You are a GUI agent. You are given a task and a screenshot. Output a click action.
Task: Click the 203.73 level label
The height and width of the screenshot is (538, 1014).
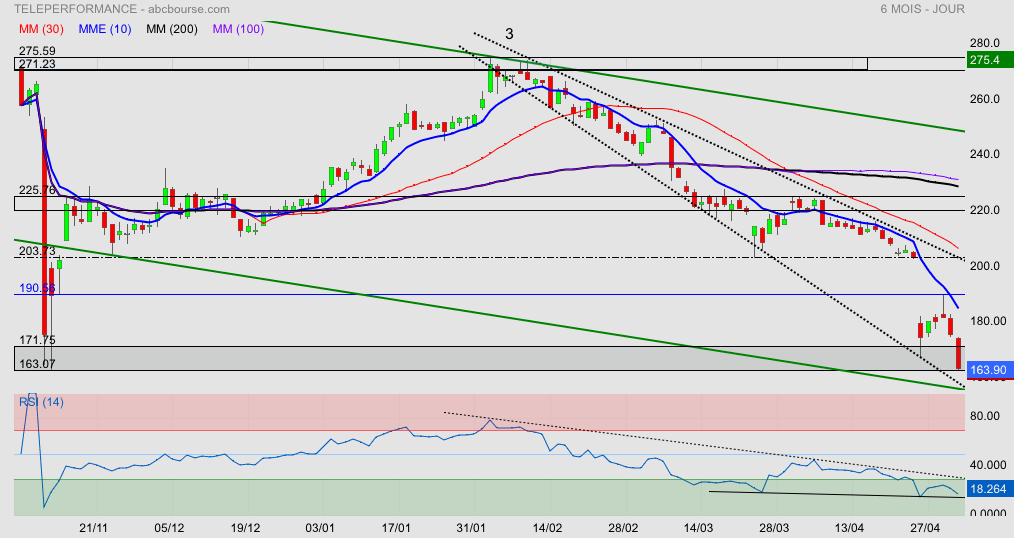(x=37, y=251)
